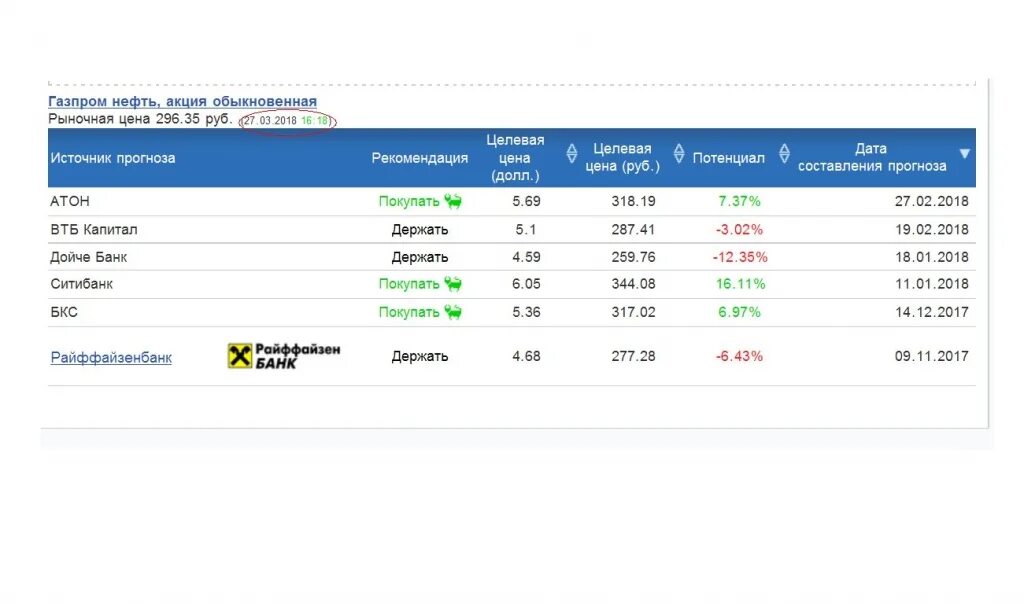Open the Райффайзенбанк source link
The height and width of the screenshot is (604, 1024).
pos(111,357)
